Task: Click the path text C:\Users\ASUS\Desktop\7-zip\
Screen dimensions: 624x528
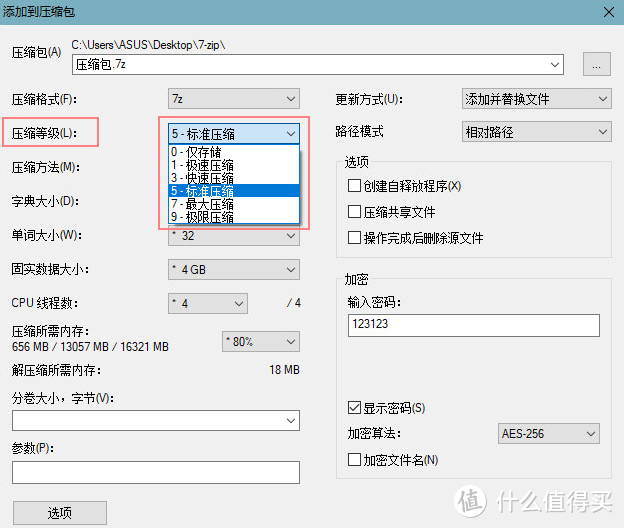Action: click(x=148, y=45)
